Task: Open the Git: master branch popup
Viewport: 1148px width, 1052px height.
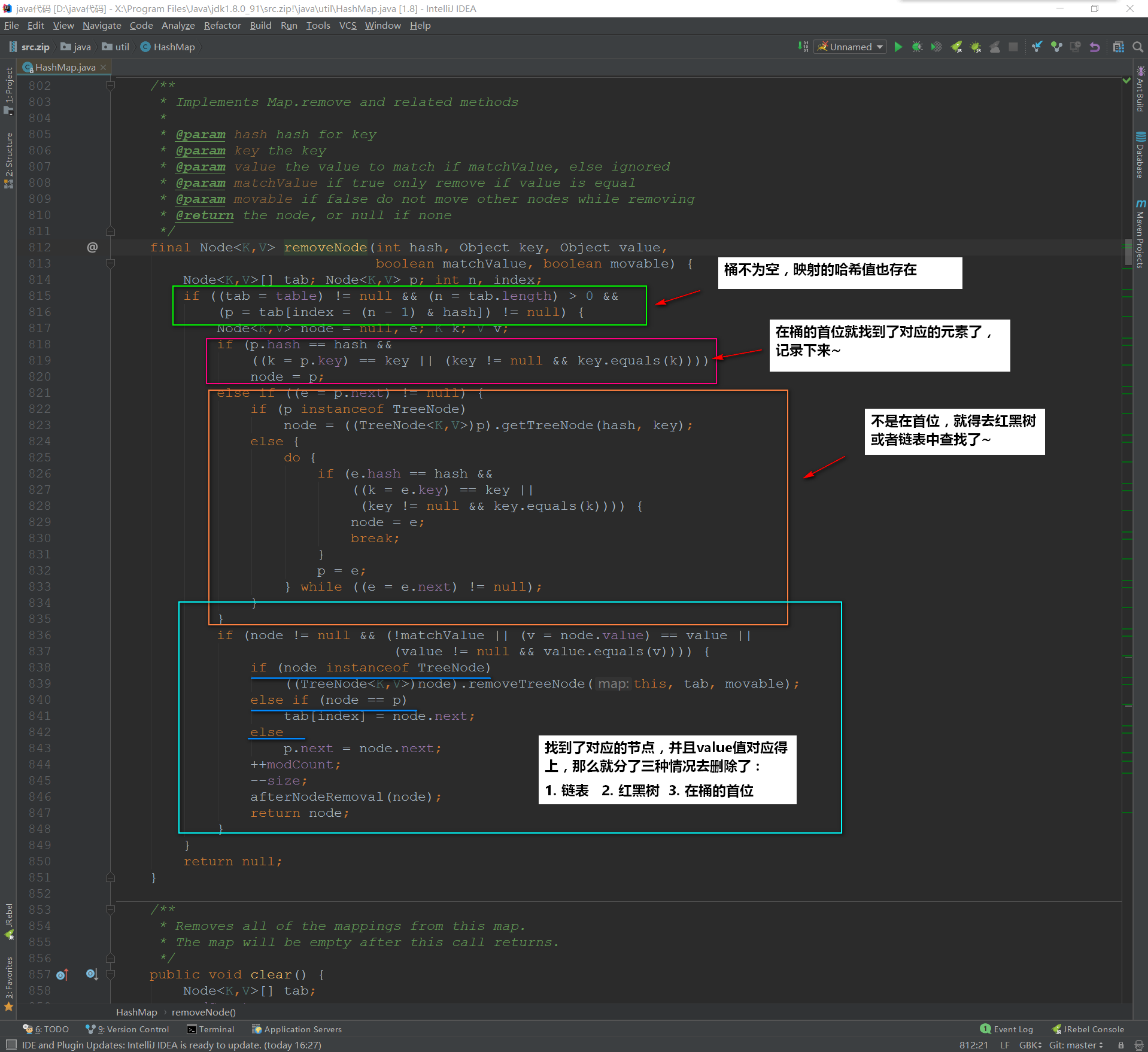Action: click(x=1076, y=1045)
